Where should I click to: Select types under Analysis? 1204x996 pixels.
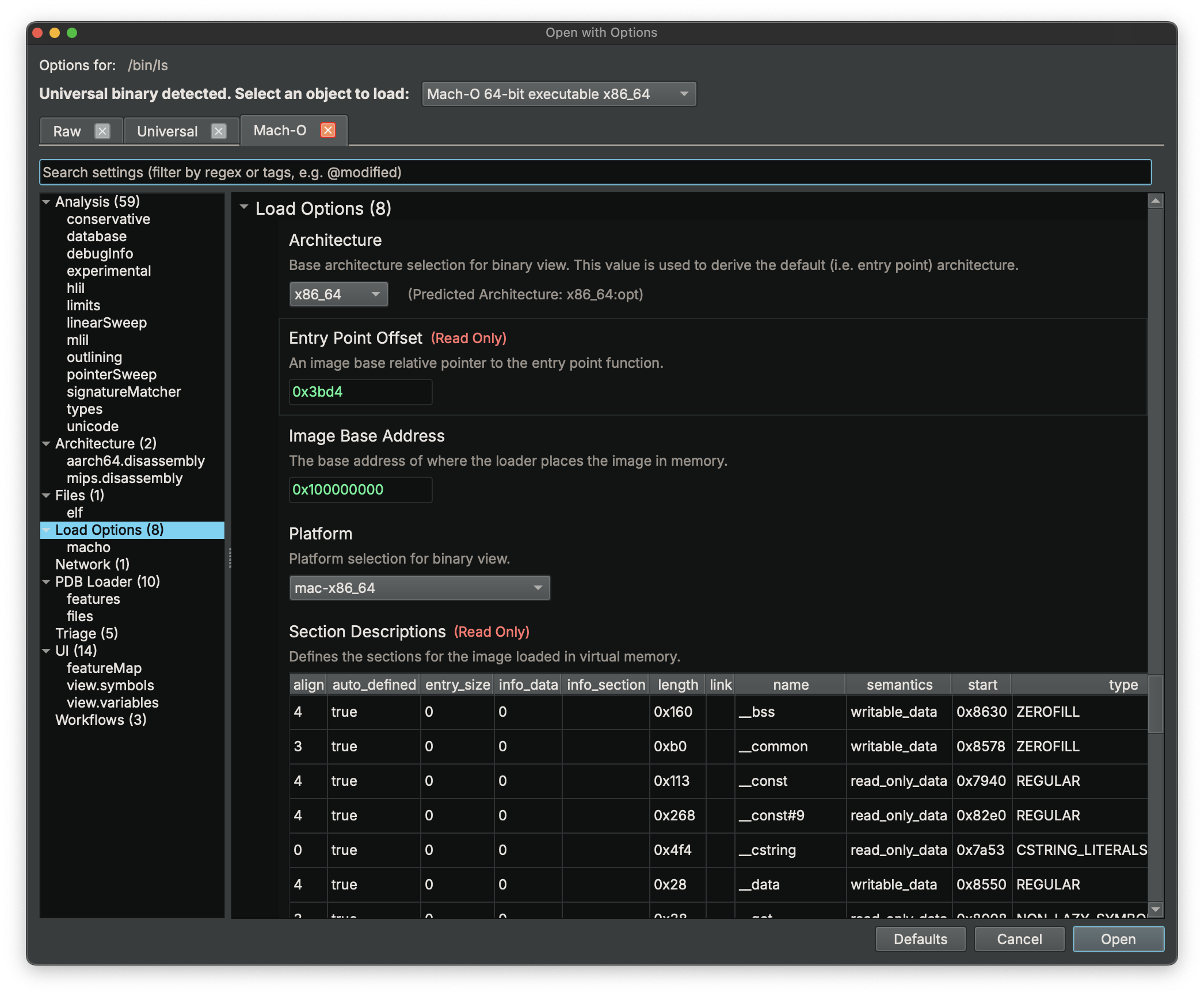point(85,409)
